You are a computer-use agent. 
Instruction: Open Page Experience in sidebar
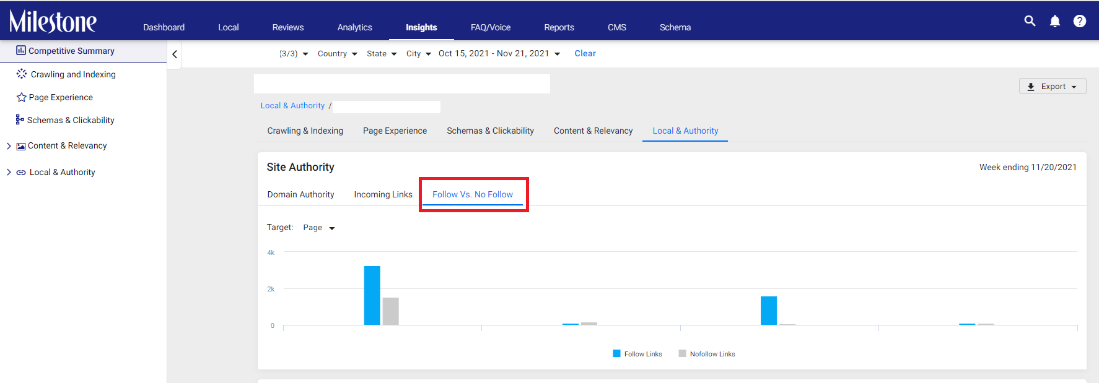(x=61, y=98)
